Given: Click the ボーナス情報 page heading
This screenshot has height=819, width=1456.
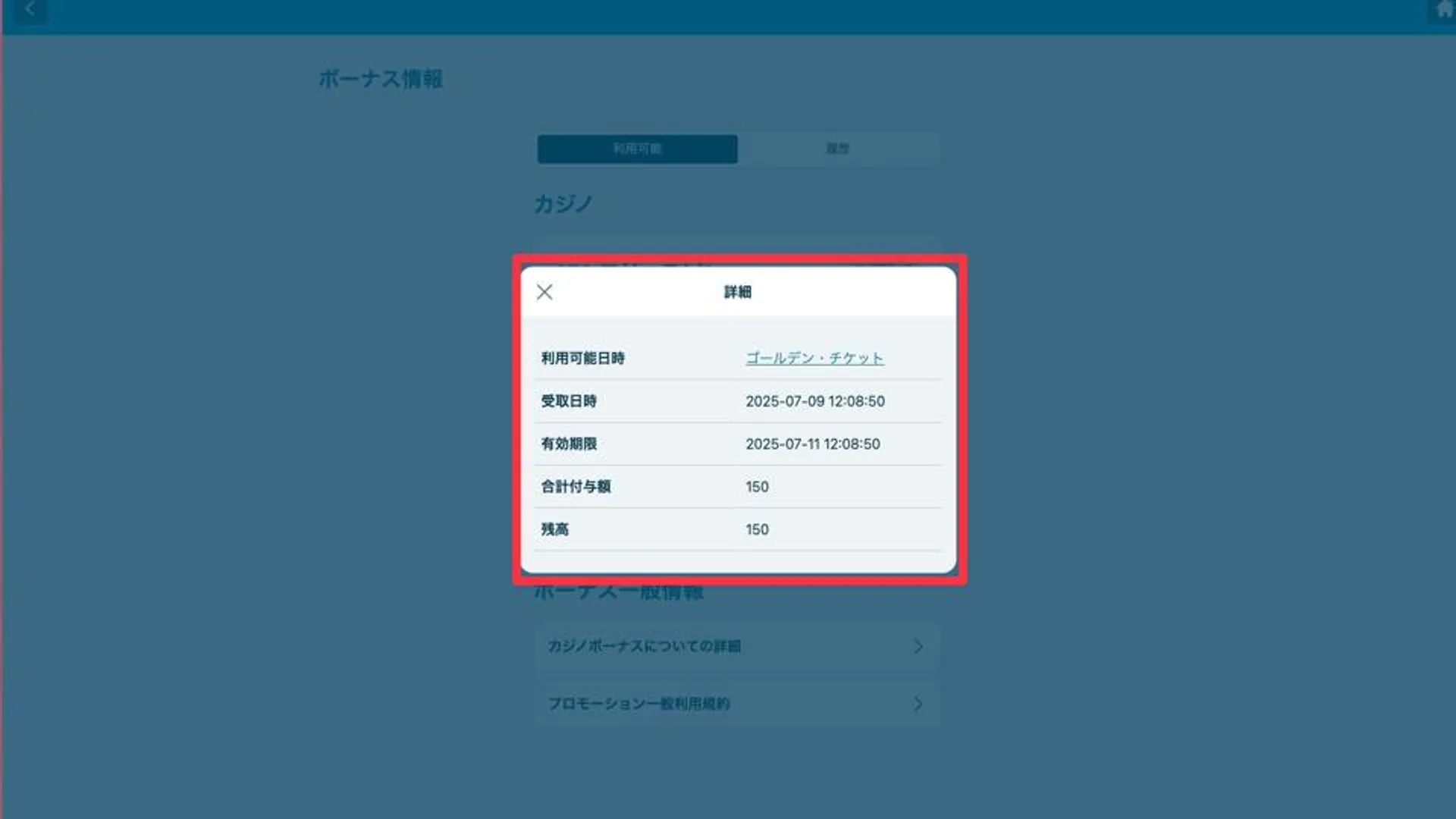Looking at the screenshot, I should (381, 79).
